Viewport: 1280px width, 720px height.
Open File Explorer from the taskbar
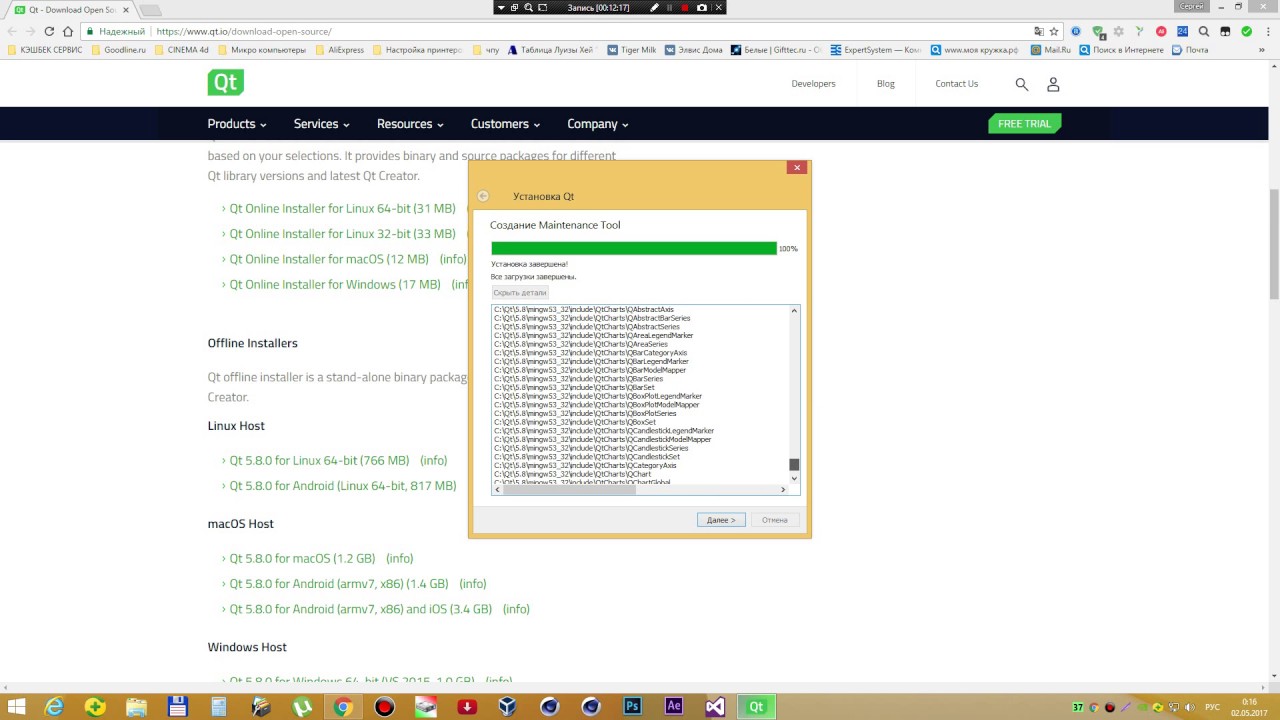pyautogui.click(x=136, y=707)
